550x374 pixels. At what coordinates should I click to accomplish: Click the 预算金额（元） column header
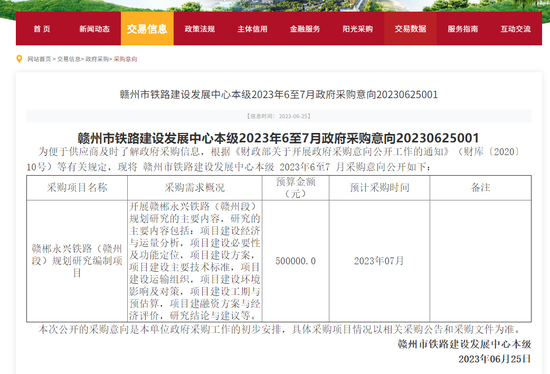(296, 188)
